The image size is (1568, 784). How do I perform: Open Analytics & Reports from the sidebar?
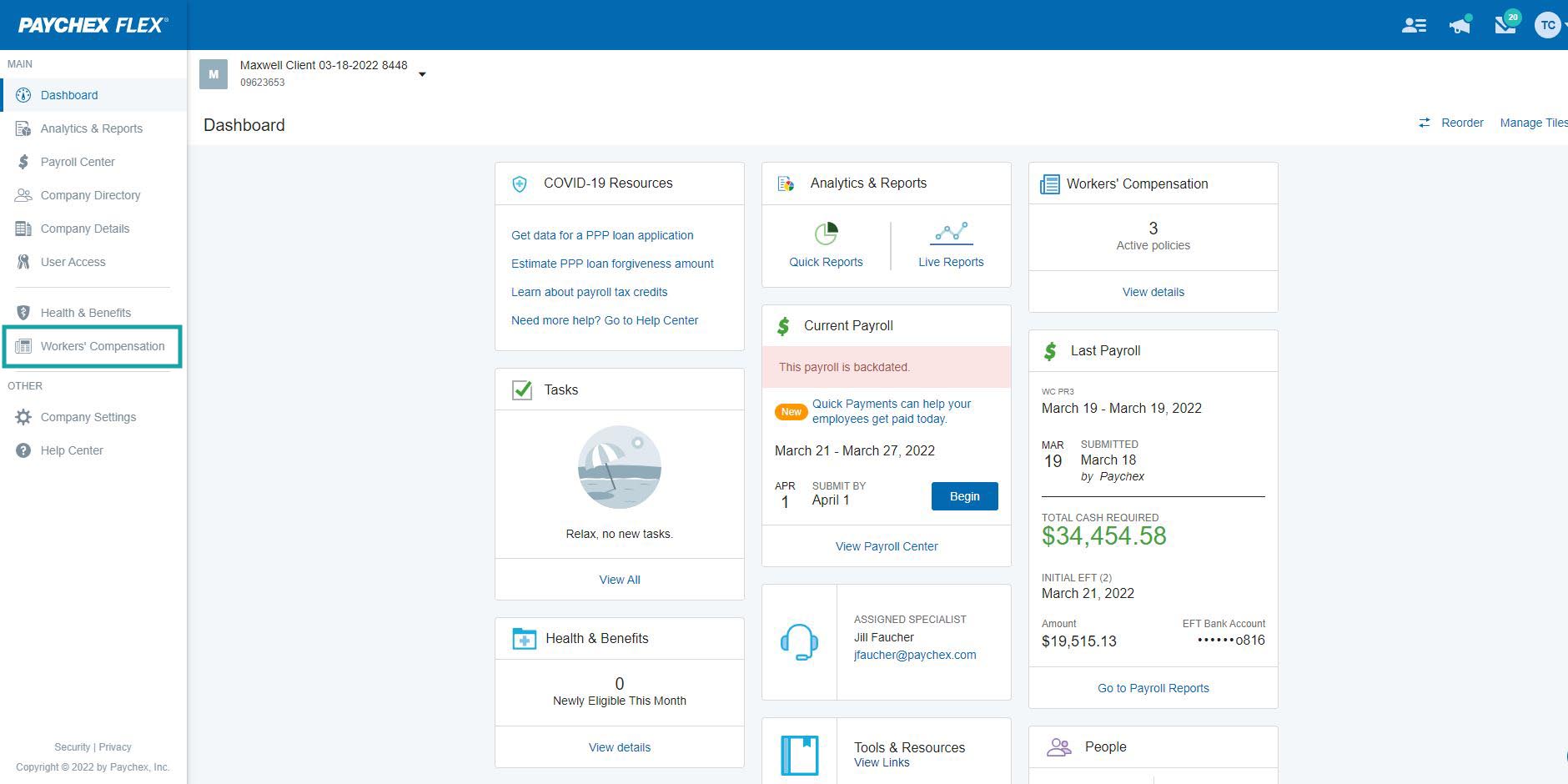(93, 128)
